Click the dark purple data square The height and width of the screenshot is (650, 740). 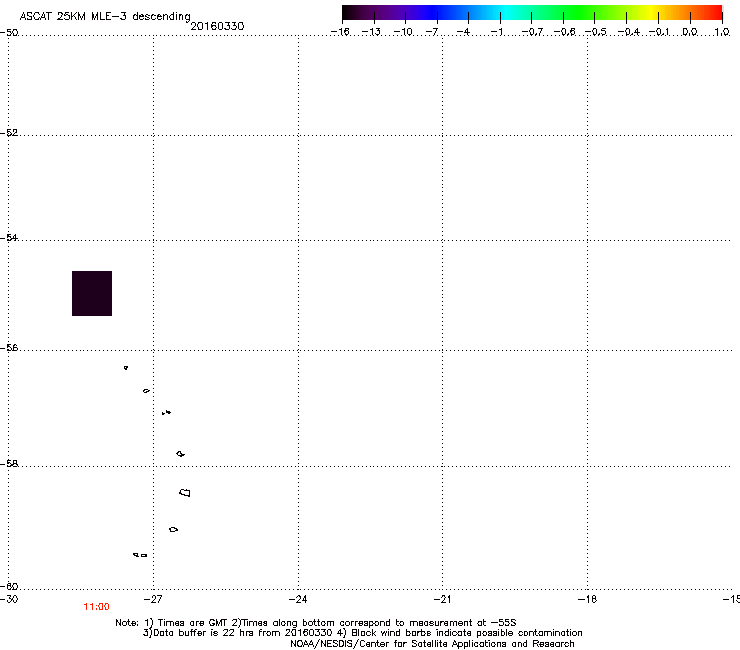click(x=92, y=293)
